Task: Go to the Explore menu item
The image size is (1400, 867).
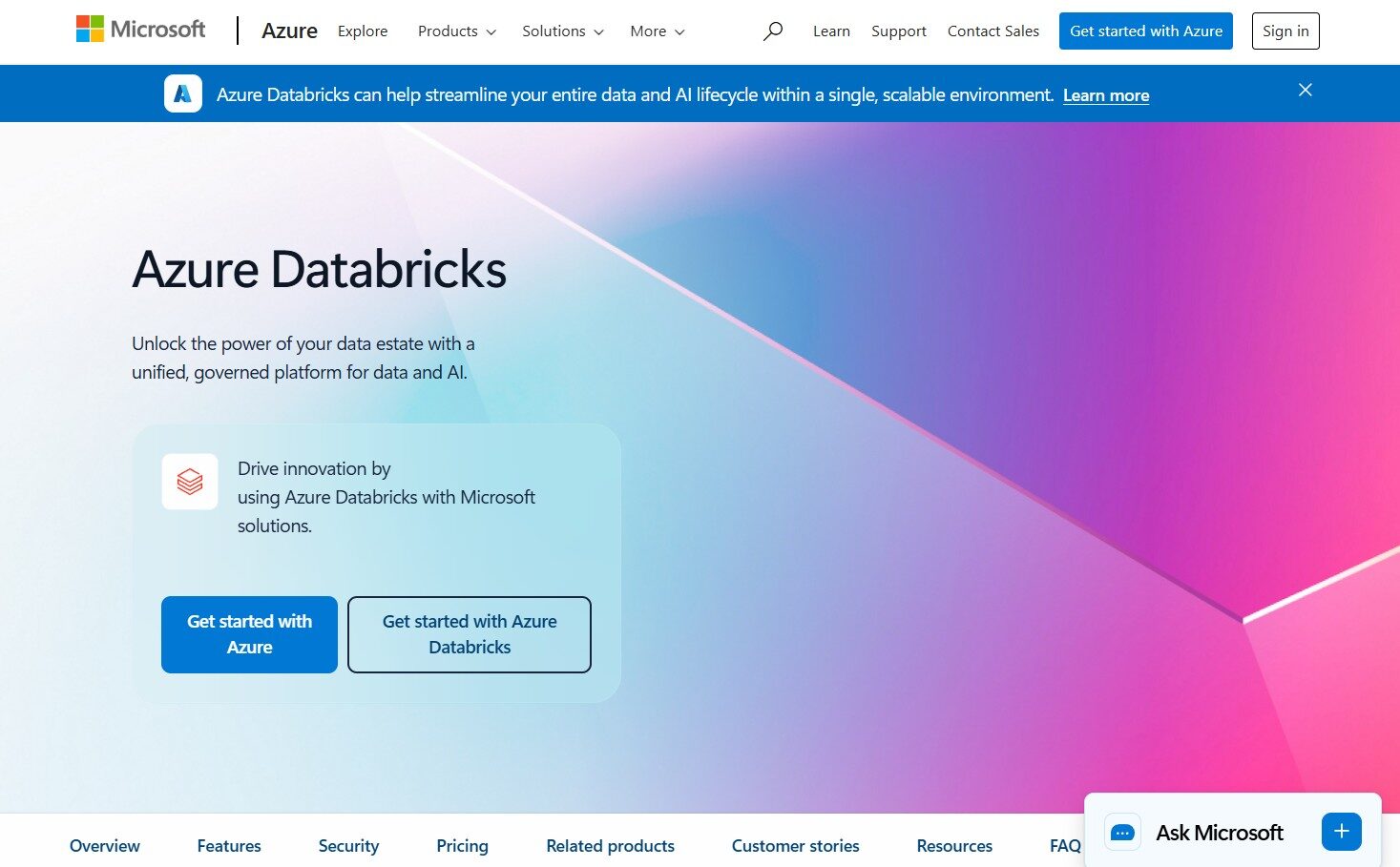Action: pos(363,31)
